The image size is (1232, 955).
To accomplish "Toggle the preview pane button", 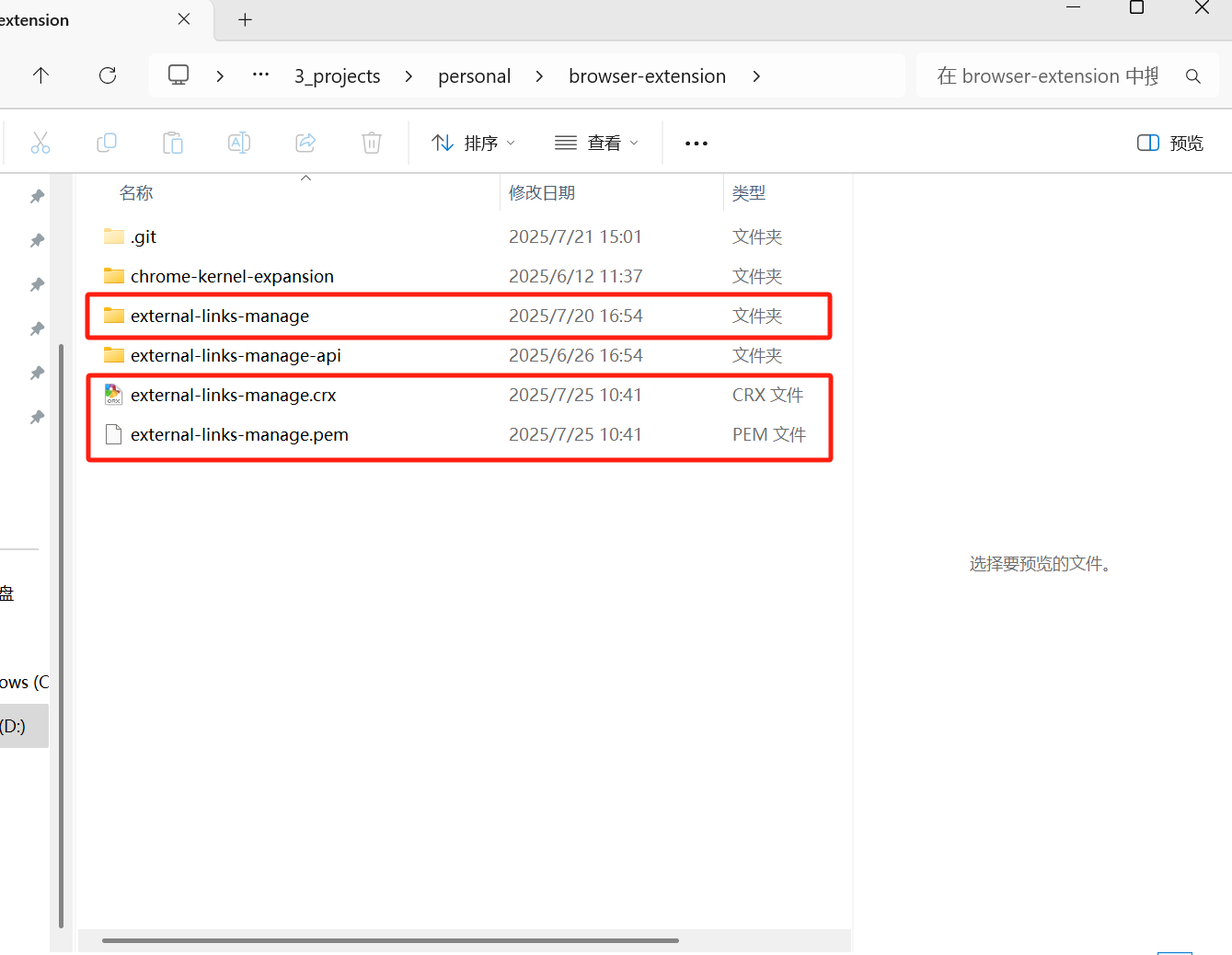I will click(1169, 143).
